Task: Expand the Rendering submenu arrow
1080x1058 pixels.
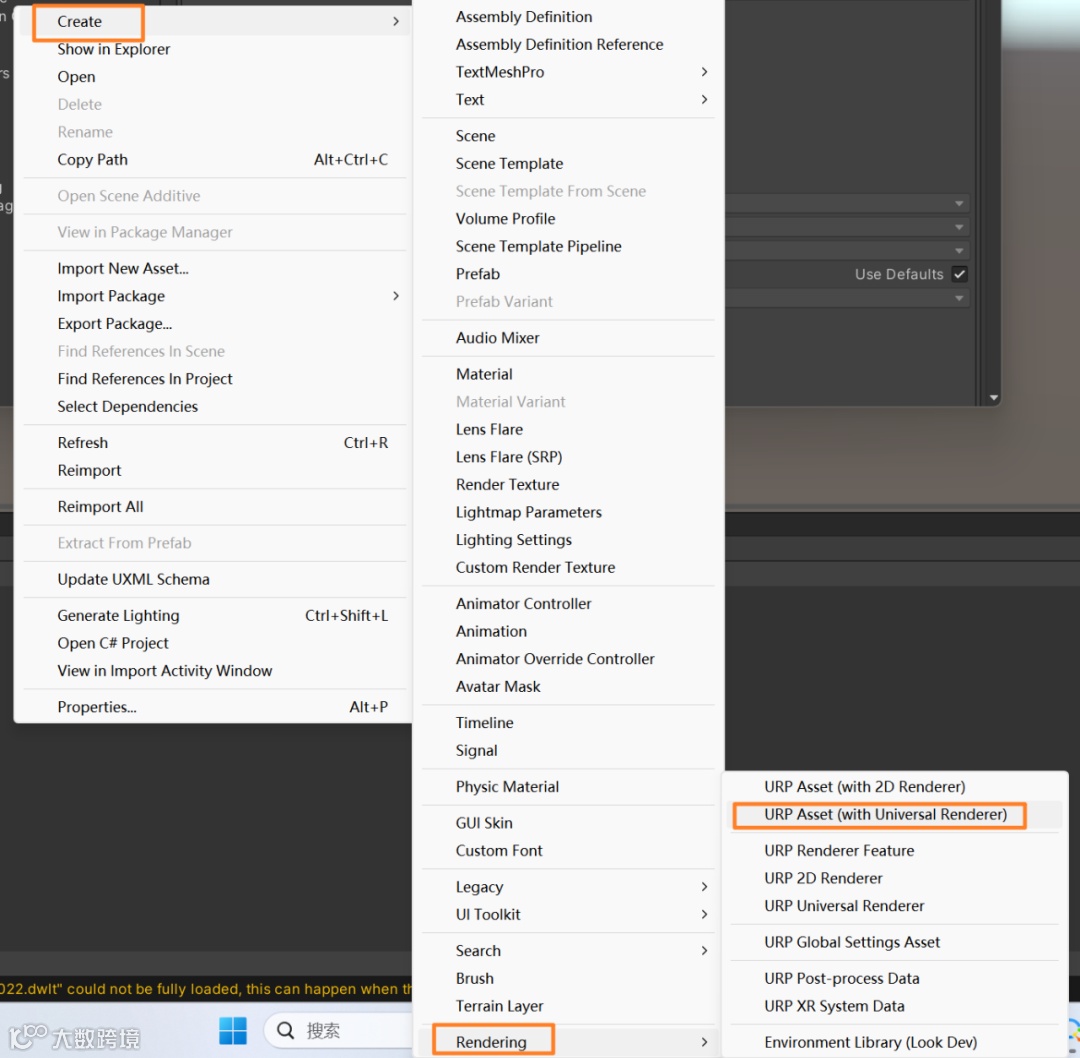Action: click(704, 1042)
